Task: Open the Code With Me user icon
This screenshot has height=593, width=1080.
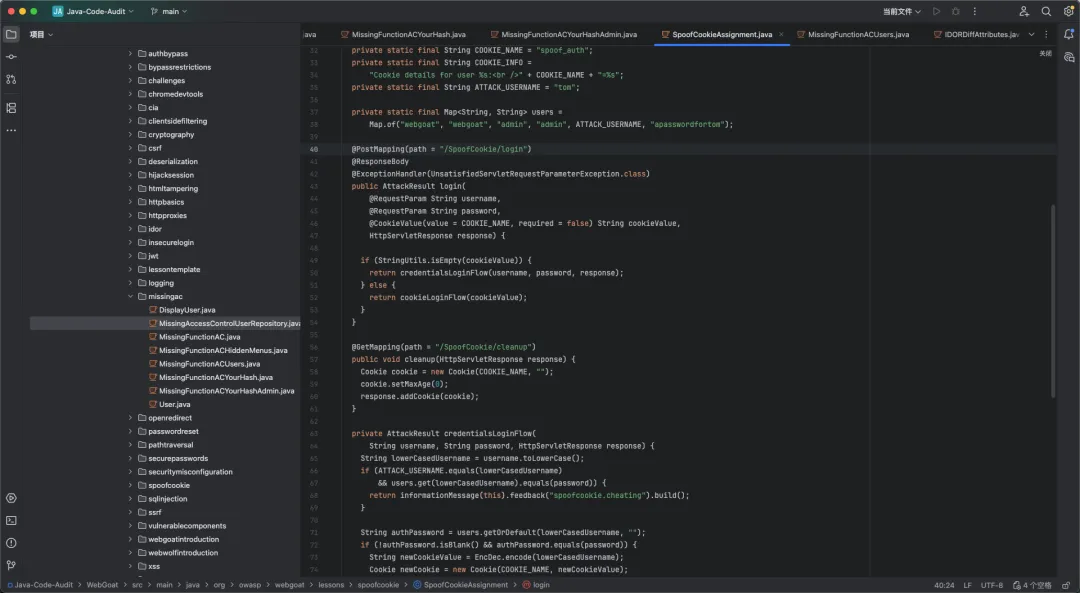Action: point(1024,11)
